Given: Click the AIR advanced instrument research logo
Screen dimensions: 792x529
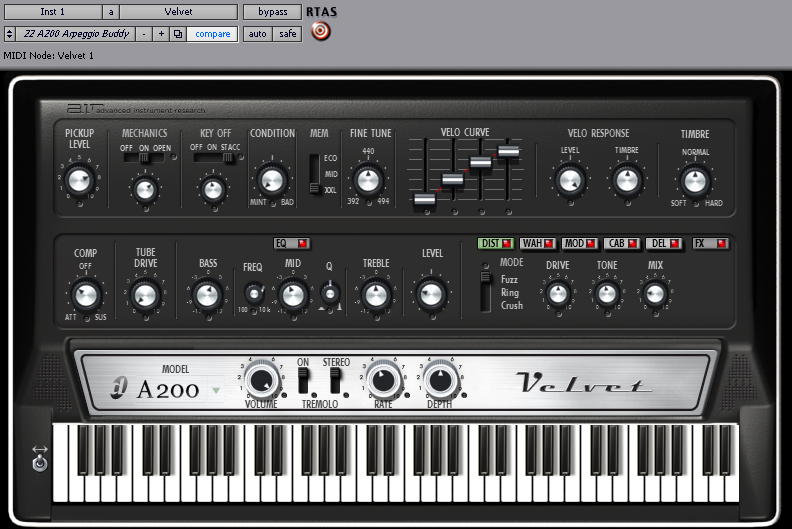Looking at the screenshot, I should 136,109.
